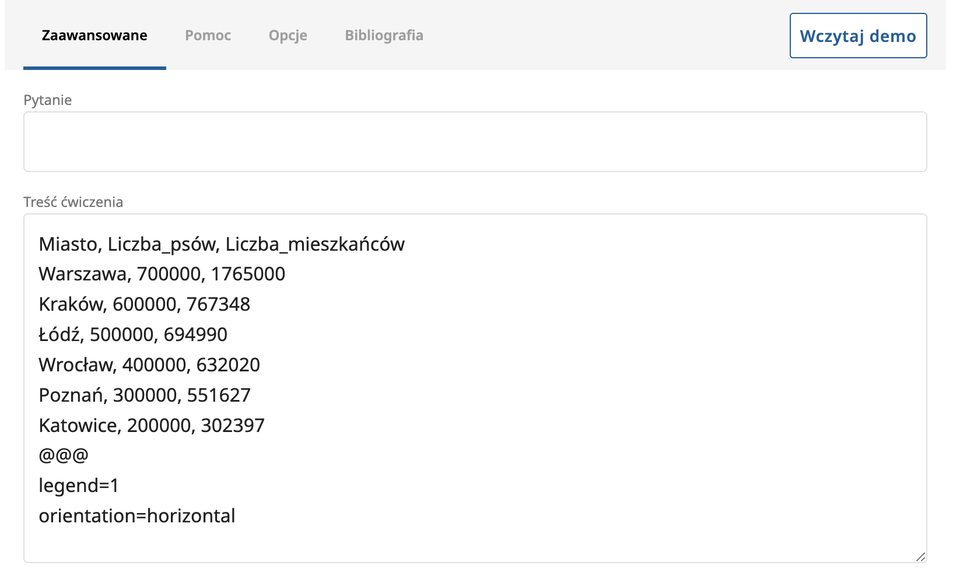Click the orientation=horizontal setting line

137,516
